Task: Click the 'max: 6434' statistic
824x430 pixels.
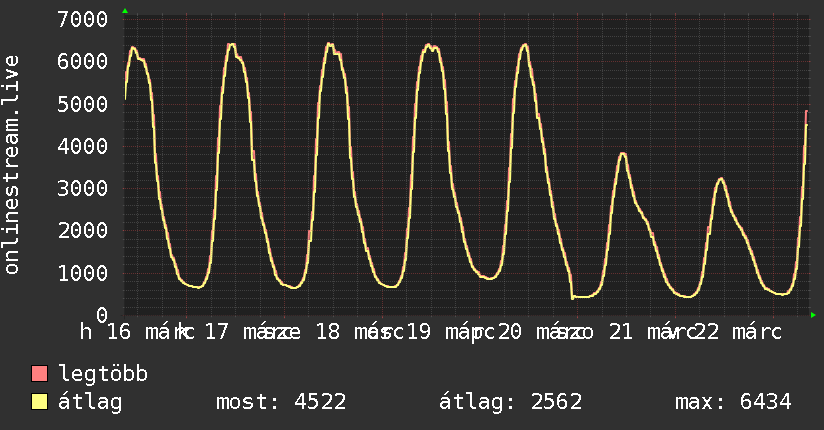Action: pyautogui.click(x=733, y=402)
